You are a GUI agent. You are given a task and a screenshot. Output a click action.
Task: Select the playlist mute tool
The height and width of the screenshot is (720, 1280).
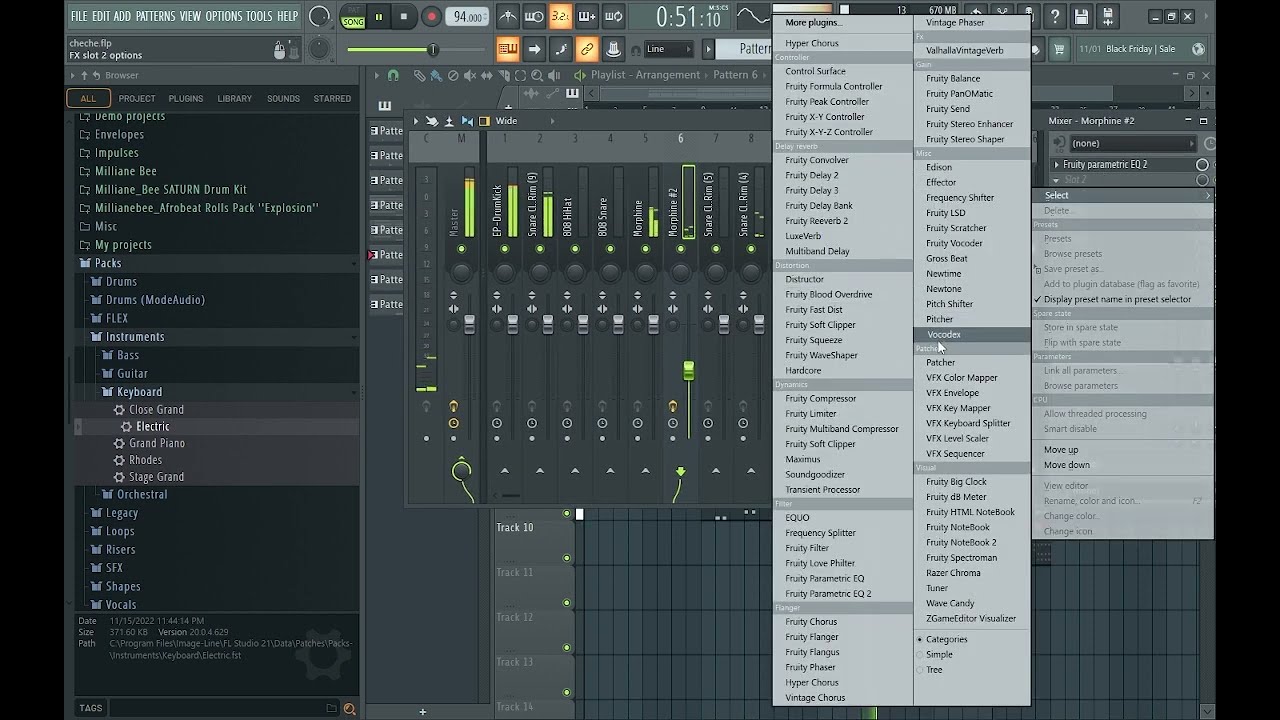[469, 75]
